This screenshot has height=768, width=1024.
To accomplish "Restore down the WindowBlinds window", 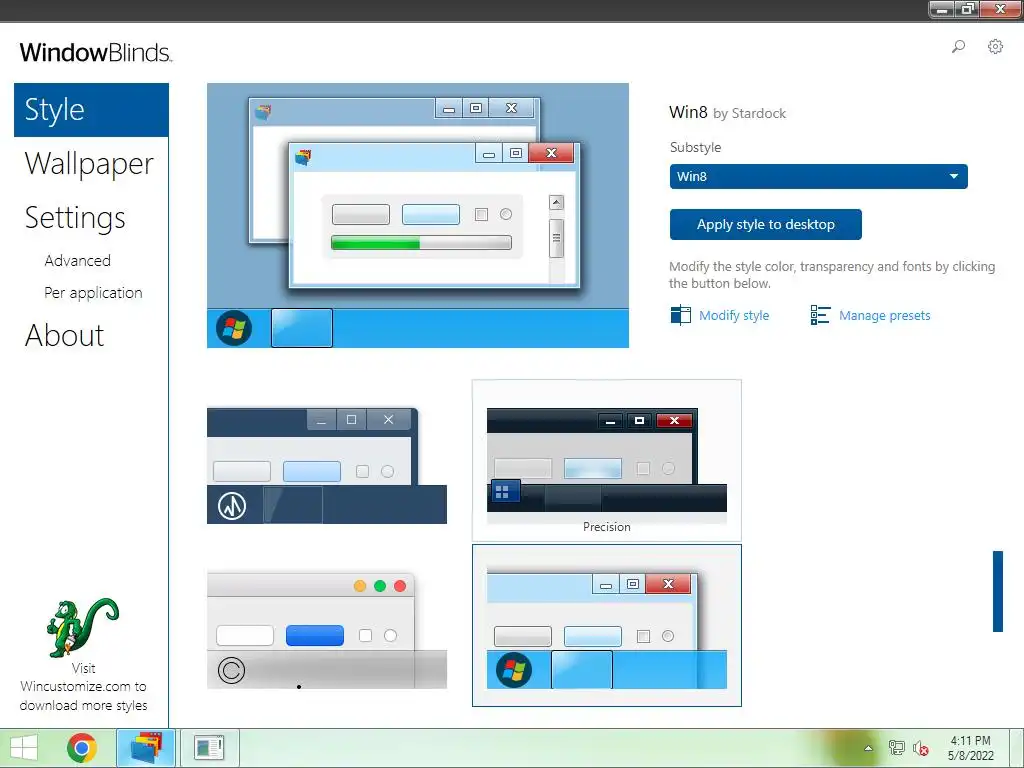I will click(968, 9).
